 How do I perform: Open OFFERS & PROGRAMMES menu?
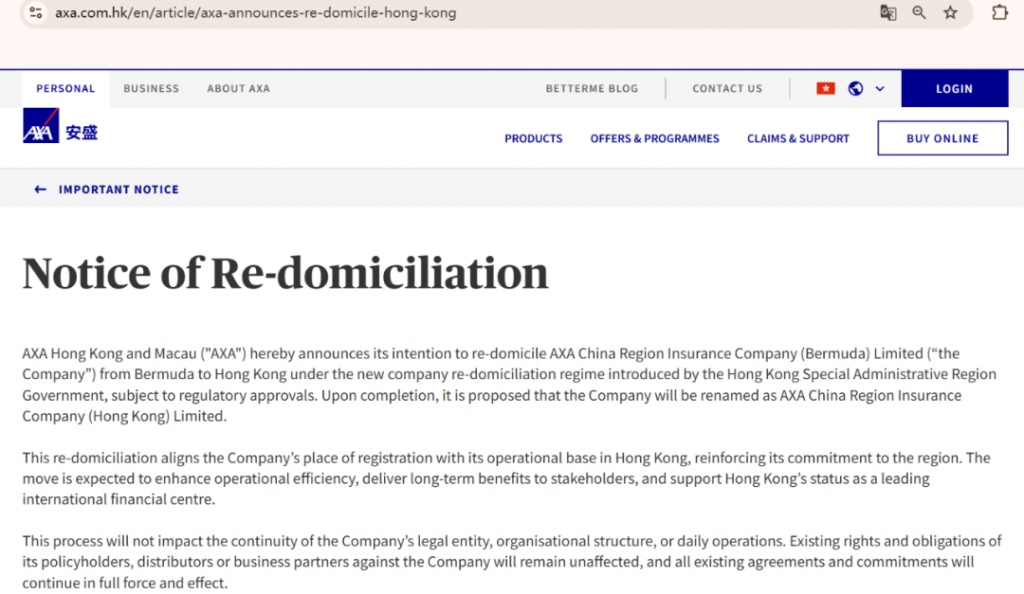pos(654,138)
